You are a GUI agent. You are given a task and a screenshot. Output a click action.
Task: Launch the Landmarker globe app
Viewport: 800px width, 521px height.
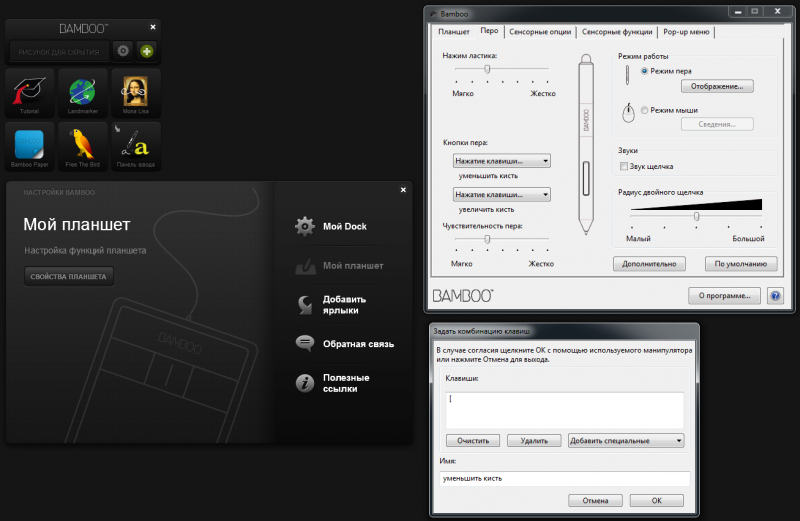point(83,93)
